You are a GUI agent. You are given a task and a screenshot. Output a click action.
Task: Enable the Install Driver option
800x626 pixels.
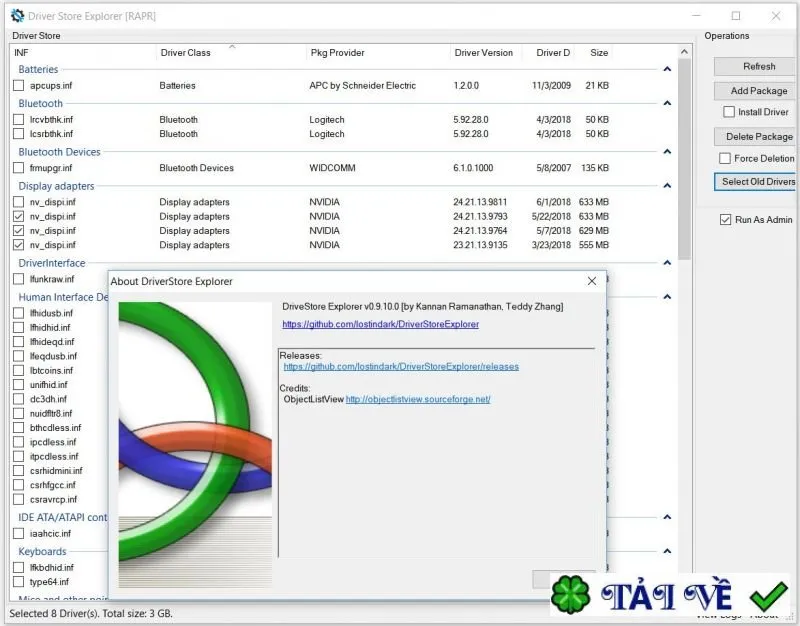(729, 112)
